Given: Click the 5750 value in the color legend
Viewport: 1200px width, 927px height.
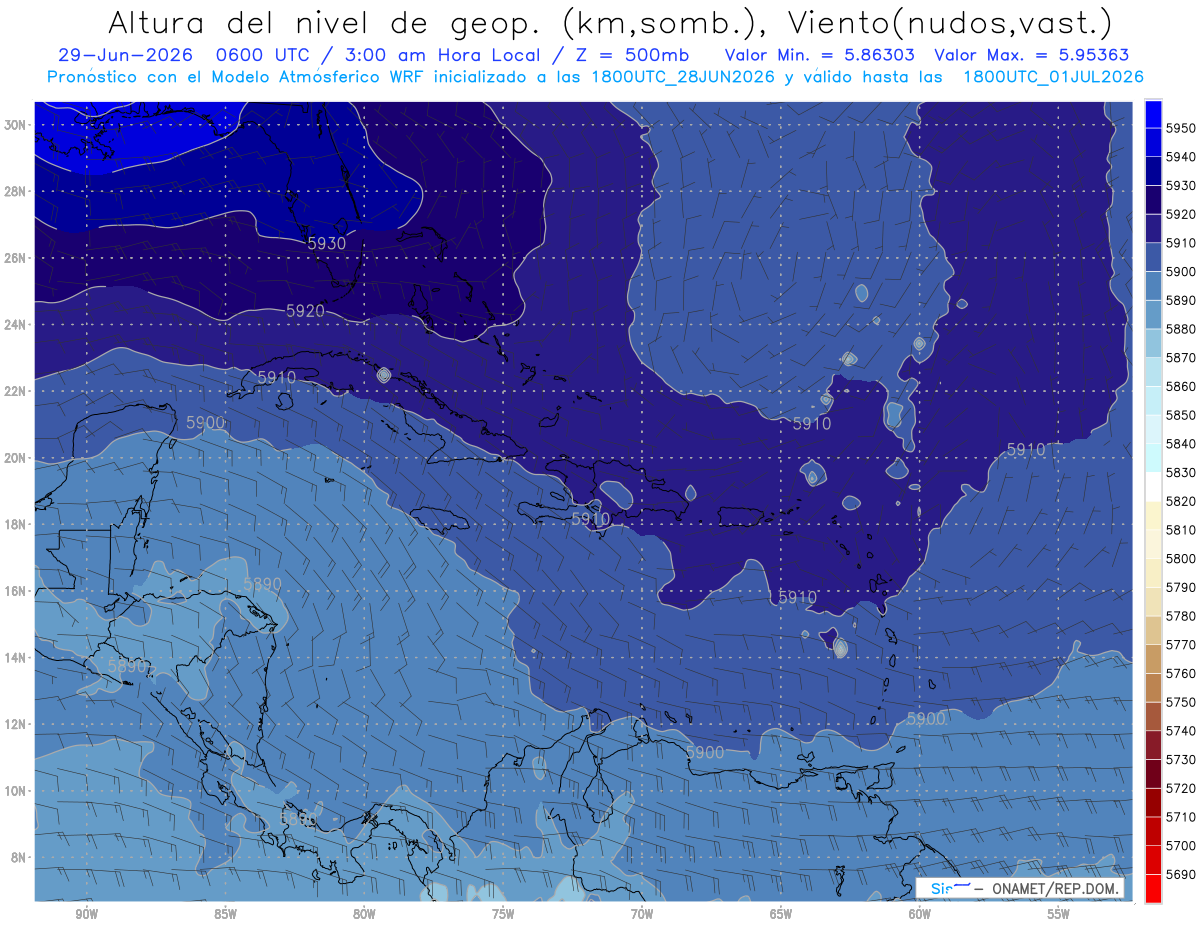Looking at the screenshot, I should click(1182, 702).
